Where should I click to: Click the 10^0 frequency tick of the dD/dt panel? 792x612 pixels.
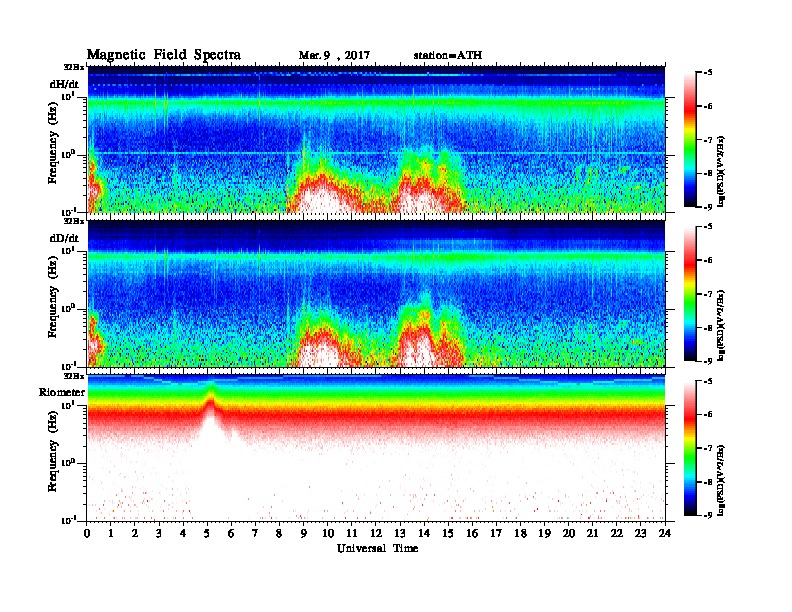[68, 309]
